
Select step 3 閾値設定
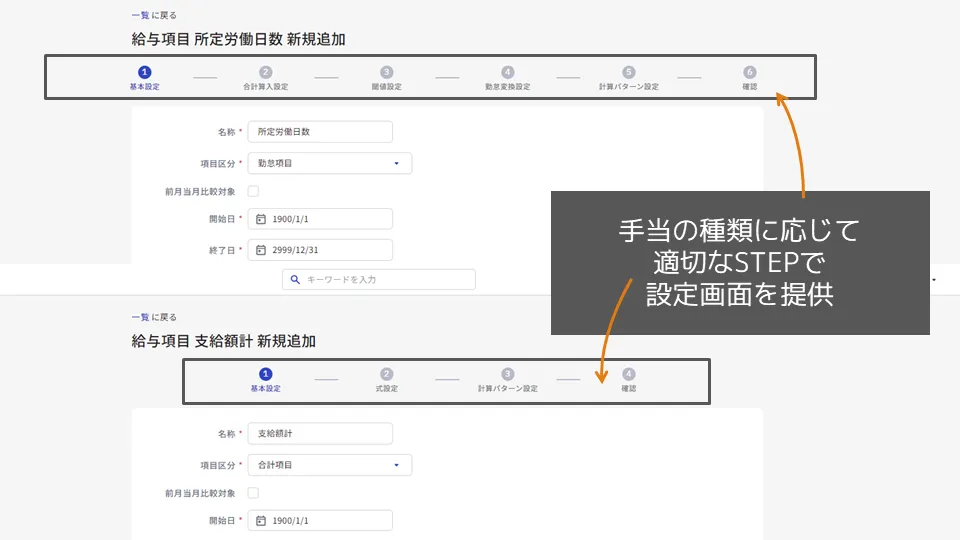(386, 78)
